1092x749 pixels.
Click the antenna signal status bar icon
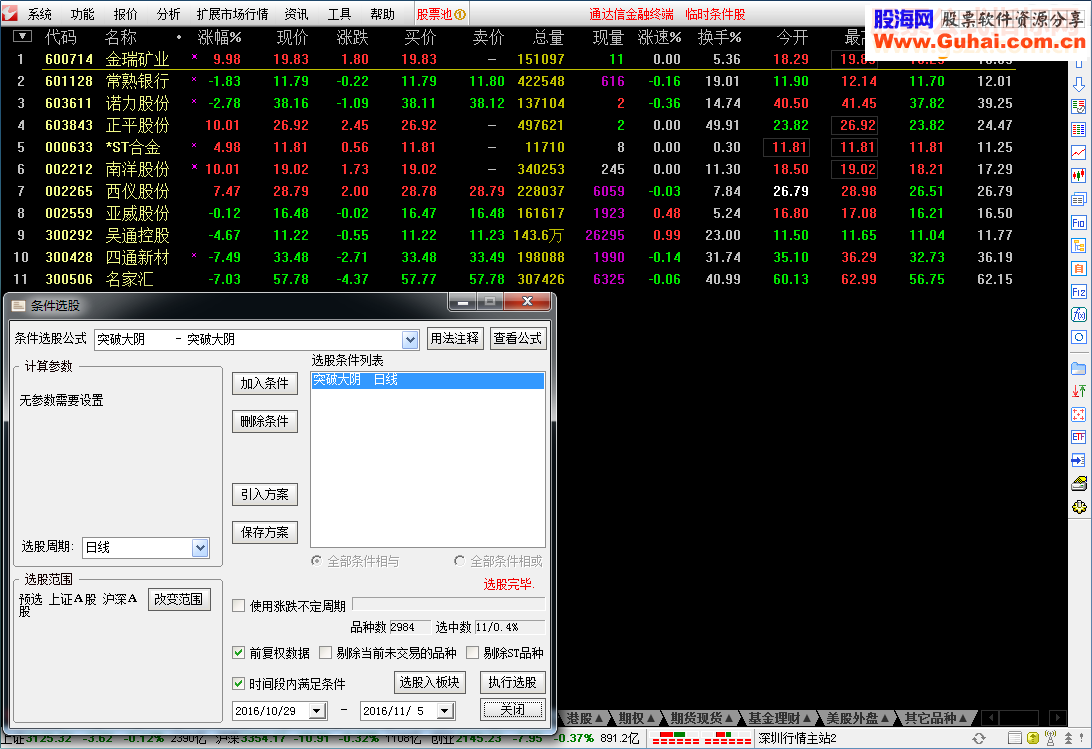click(1050, 738)
